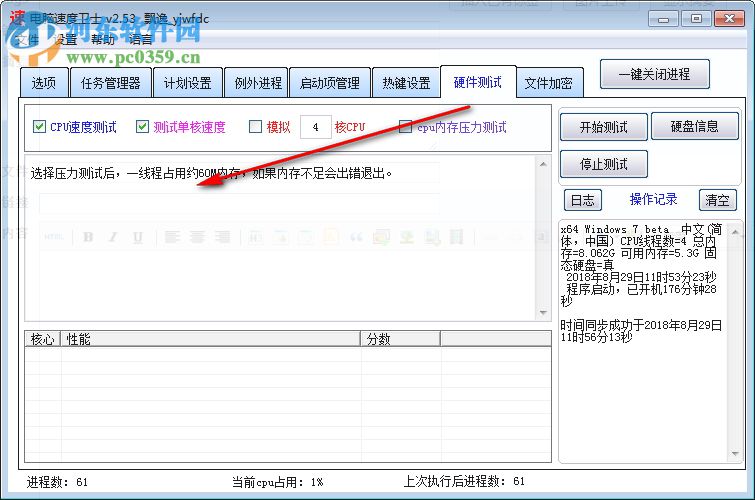Click the 停止测试 button

pos(603,164)
